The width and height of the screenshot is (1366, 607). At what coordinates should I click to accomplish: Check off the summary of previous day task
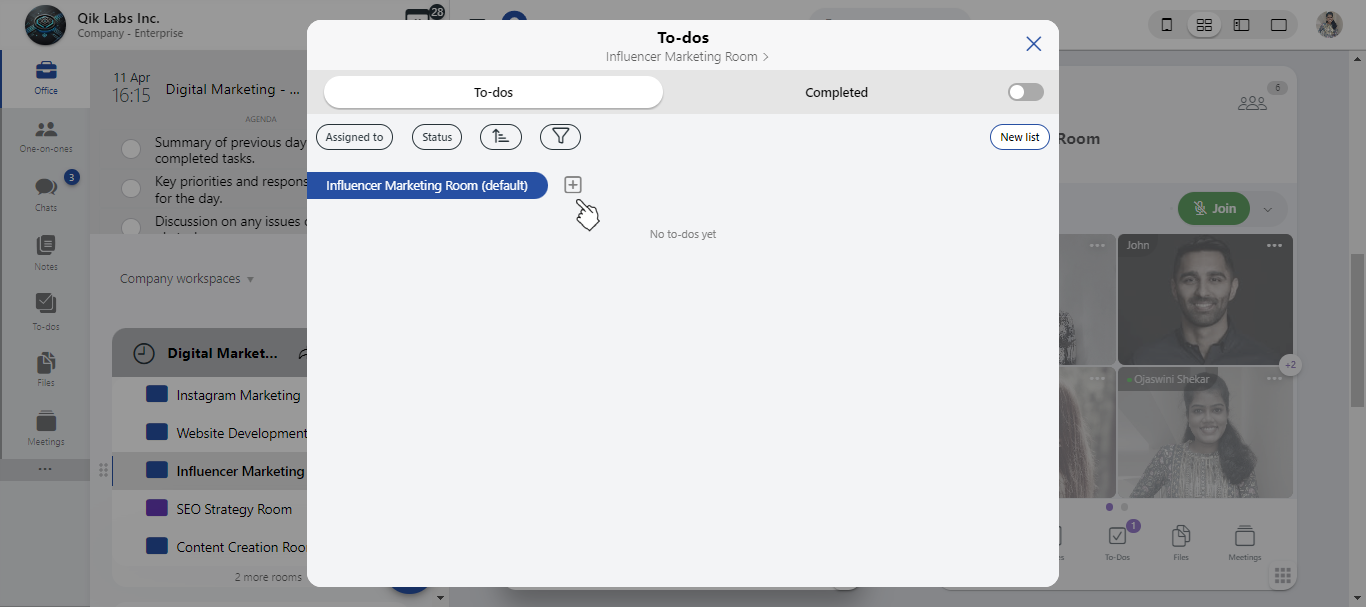[130, 148]
